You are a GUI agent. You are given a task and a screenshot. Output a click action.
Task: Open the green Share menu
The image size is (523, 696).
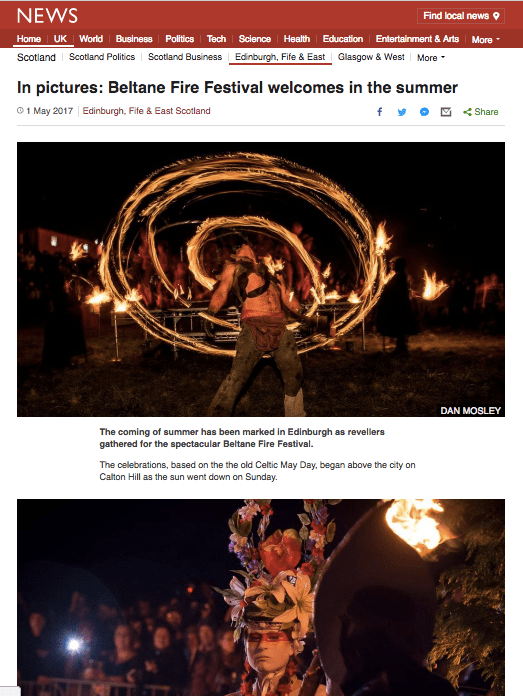point(480,112)
